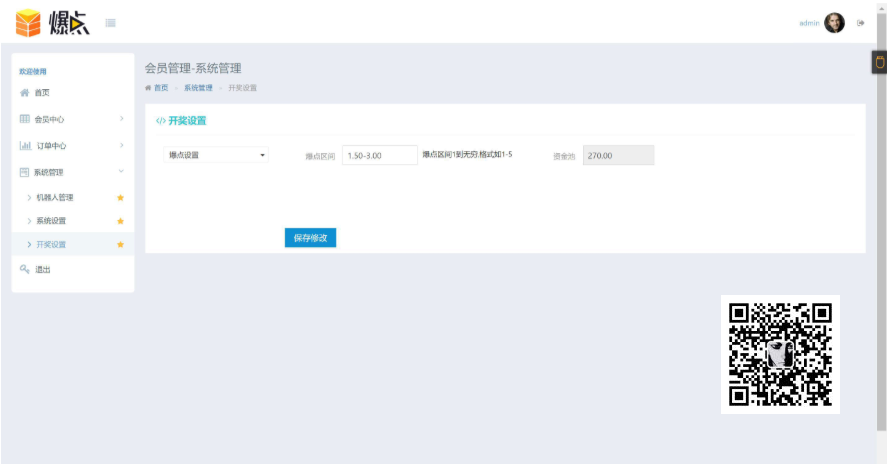Click the home icon next to 首页 in sidebar
This screenshot has height=464, width=890.
pyautogui.click(x=24, y=93)
